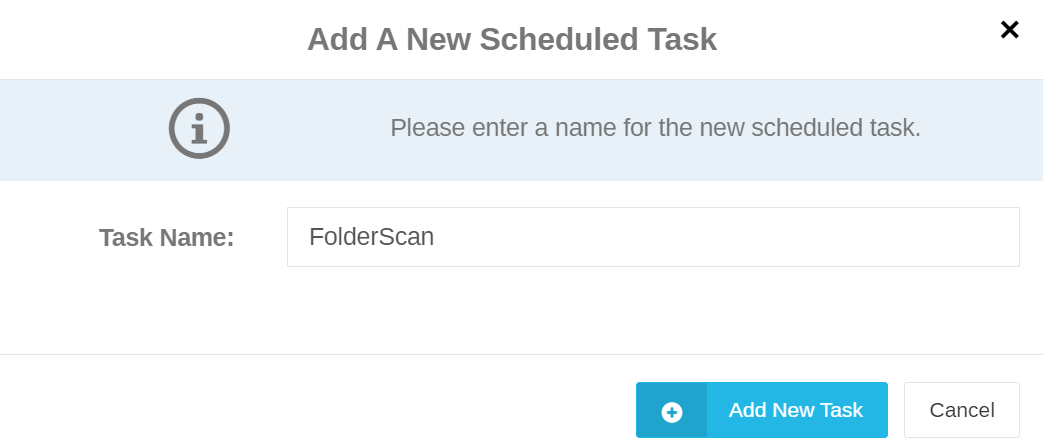Click the Add New Task button label
Image resolution: width=1043 pixels, height=448 pixels.
point(796,410)
